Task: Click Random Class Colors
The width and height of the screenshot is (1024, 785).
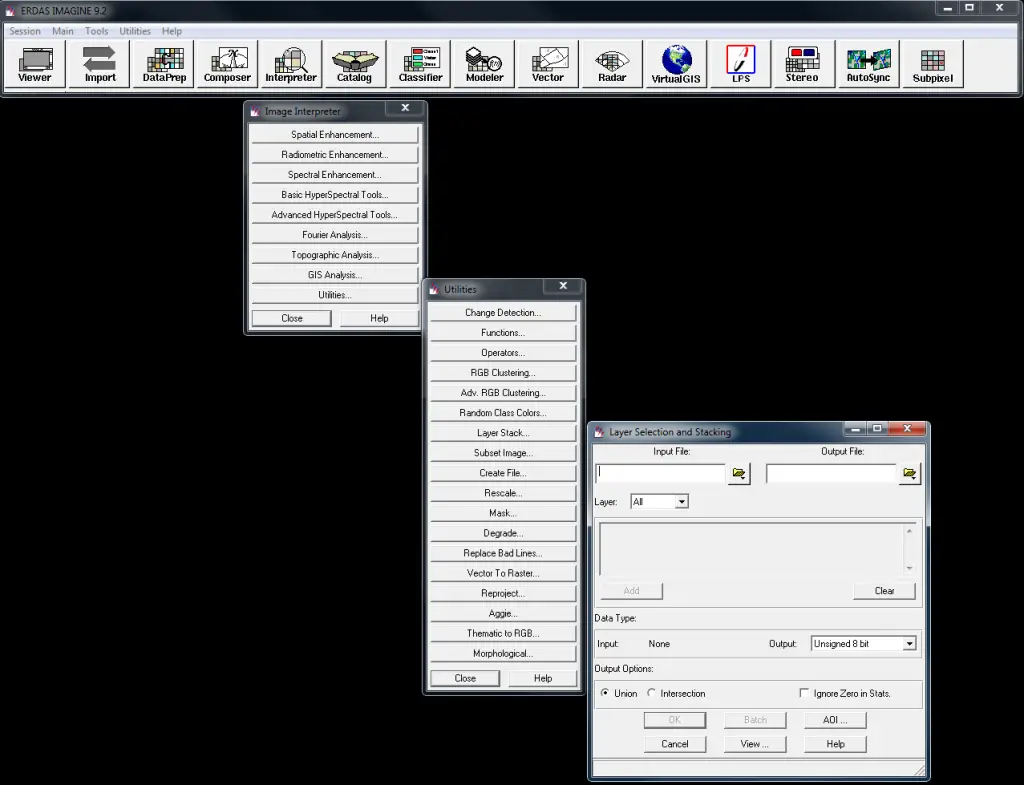Action: tap(503, 413)
